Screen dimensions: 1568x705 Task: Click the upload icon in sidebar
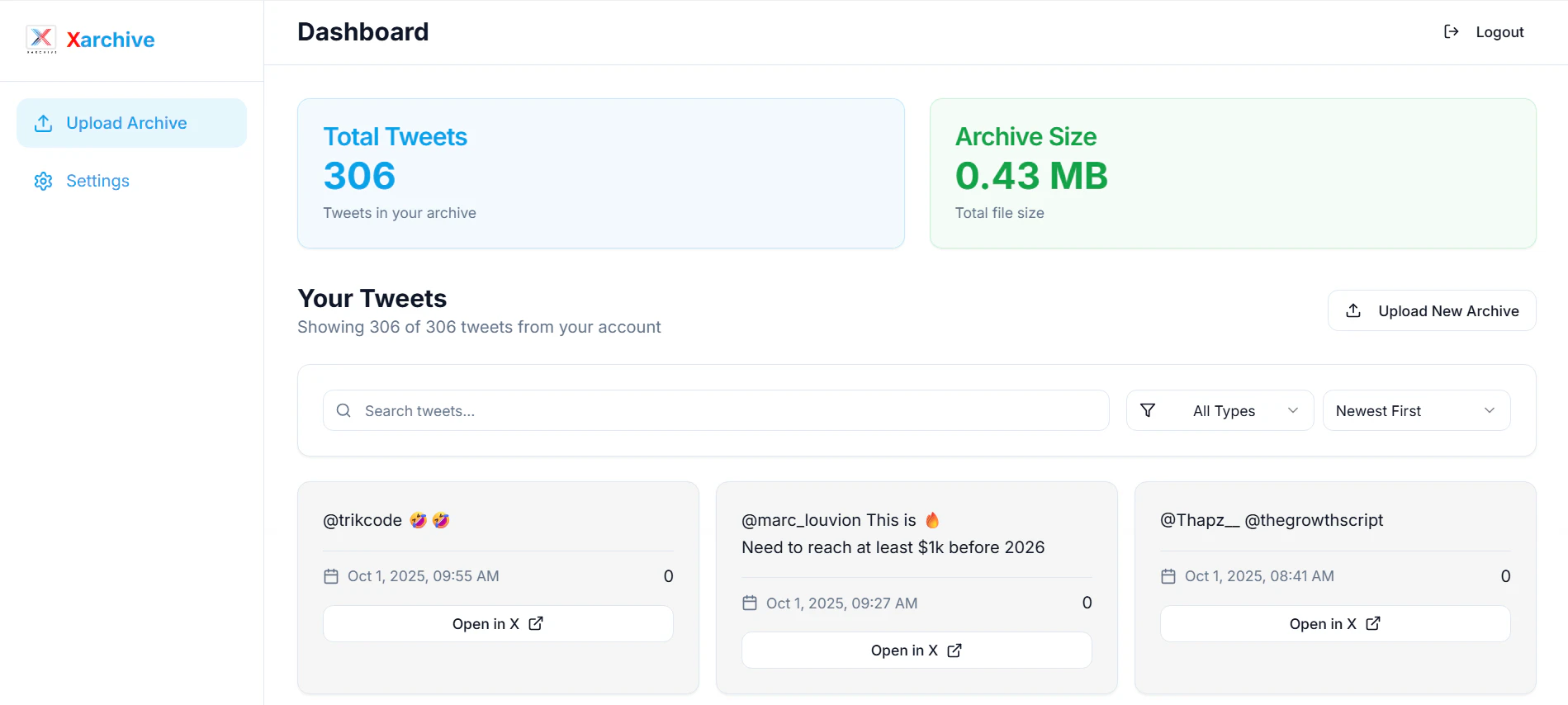44,124
